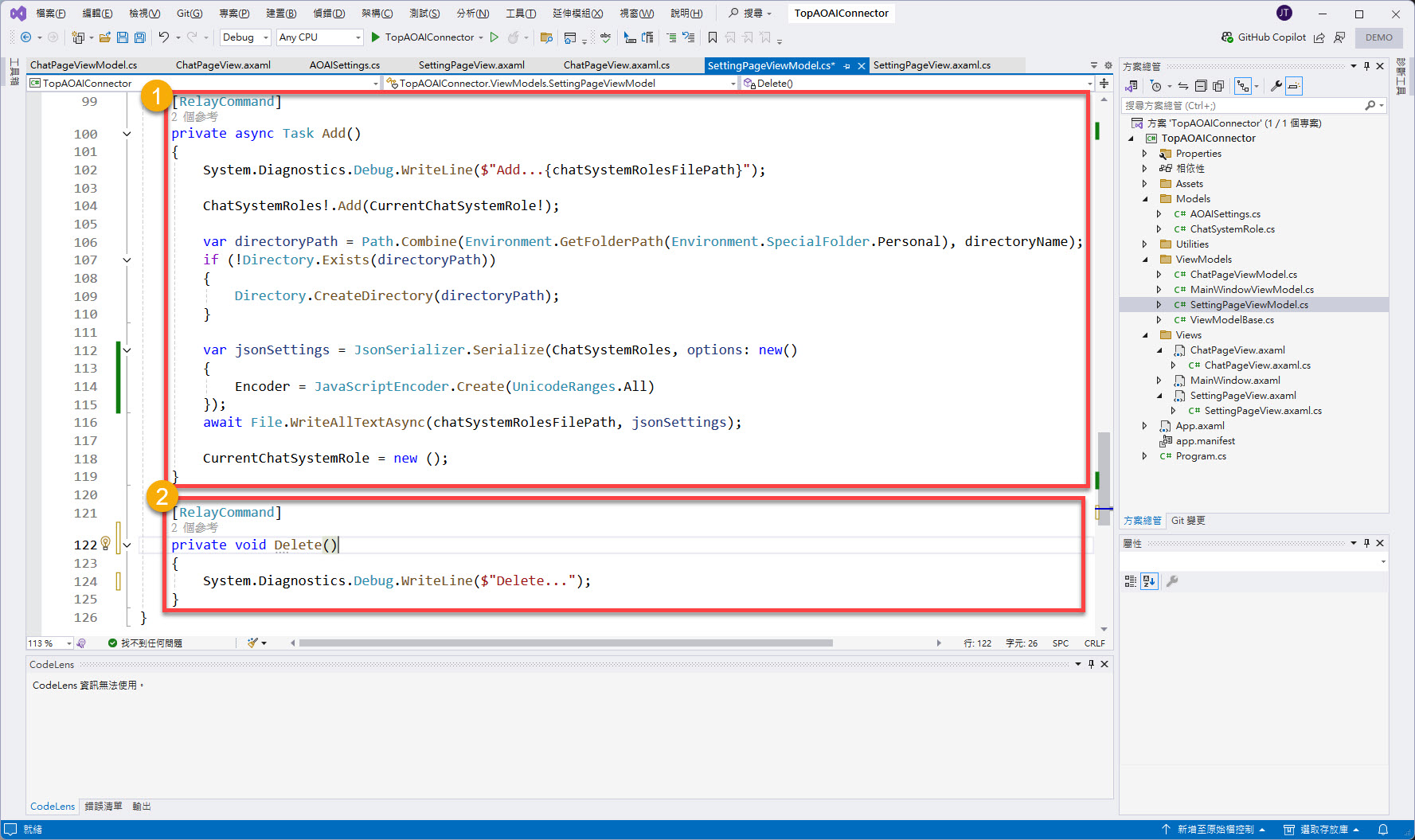Click the spell checker abc icon
The width and height of the screenshot is (1415, 840).
click(x=606, y=37)
